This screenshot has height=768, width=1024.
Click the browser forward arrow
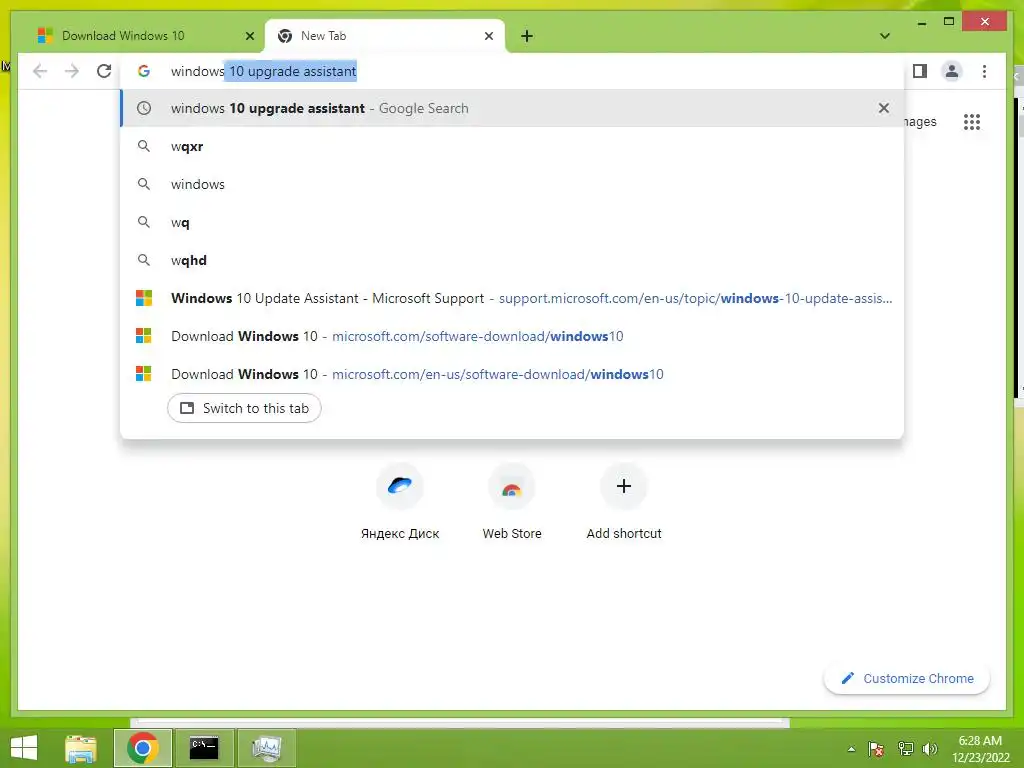[72, 71]
